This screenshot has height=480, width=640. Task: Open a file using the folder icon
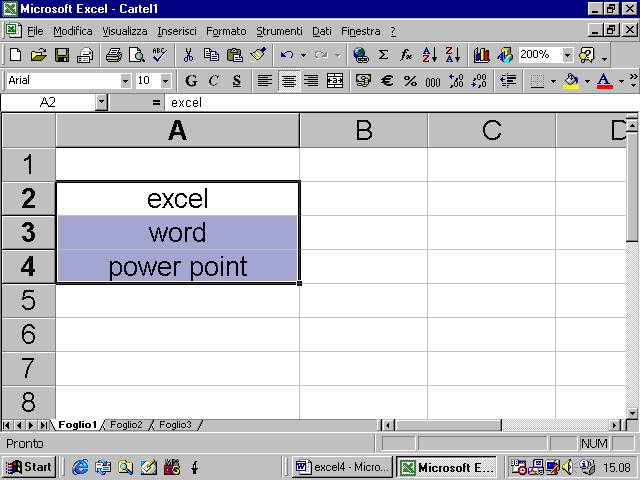(x=38, y=55)
